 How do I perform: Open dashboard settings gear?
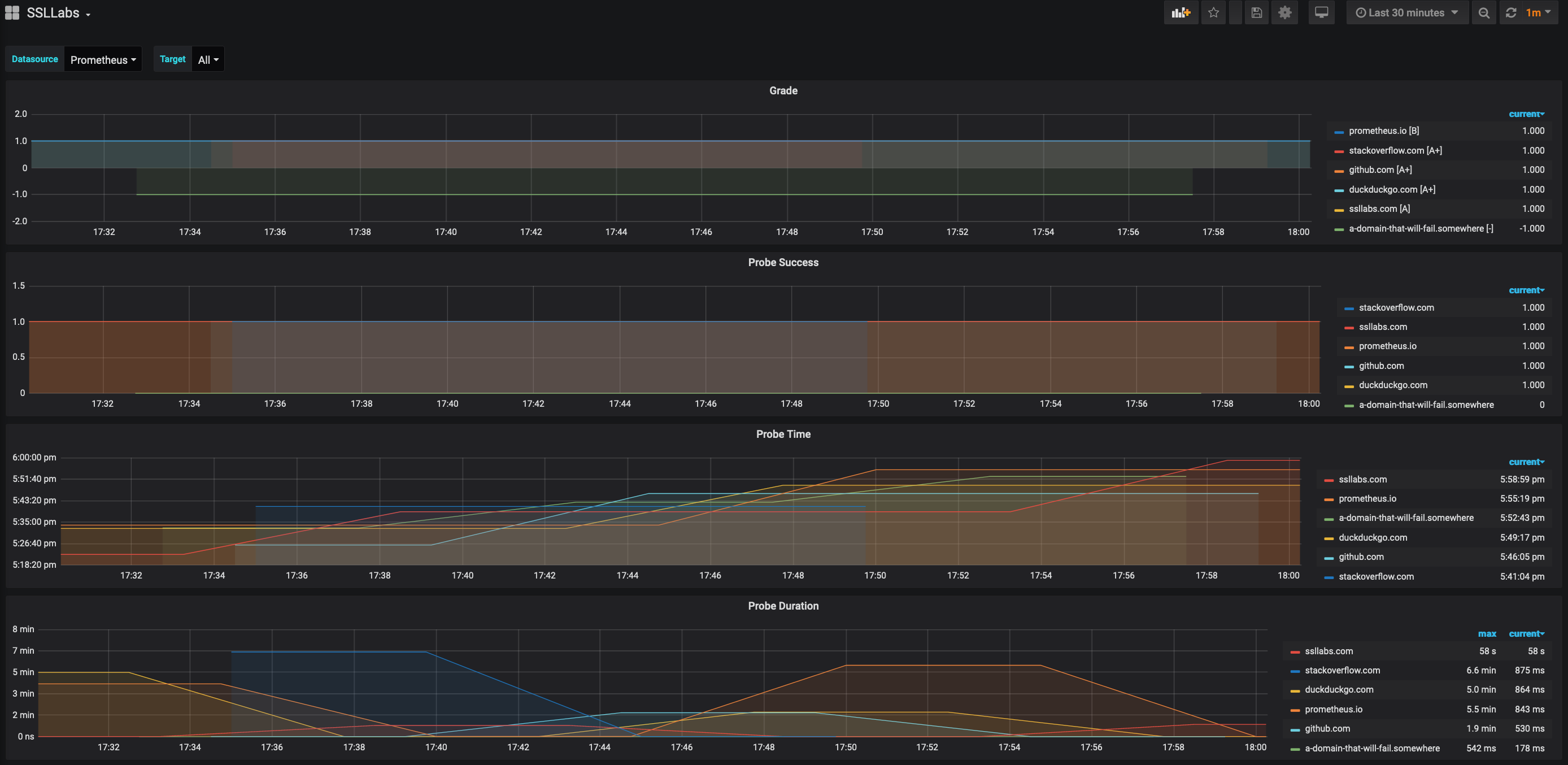[x=1284, y=13]
